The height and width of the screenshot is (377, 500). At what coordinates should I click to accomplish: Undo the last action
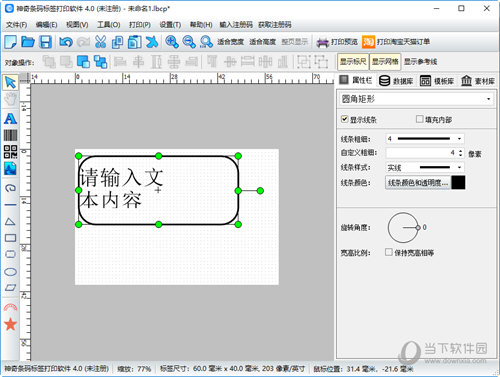[66, 42]
